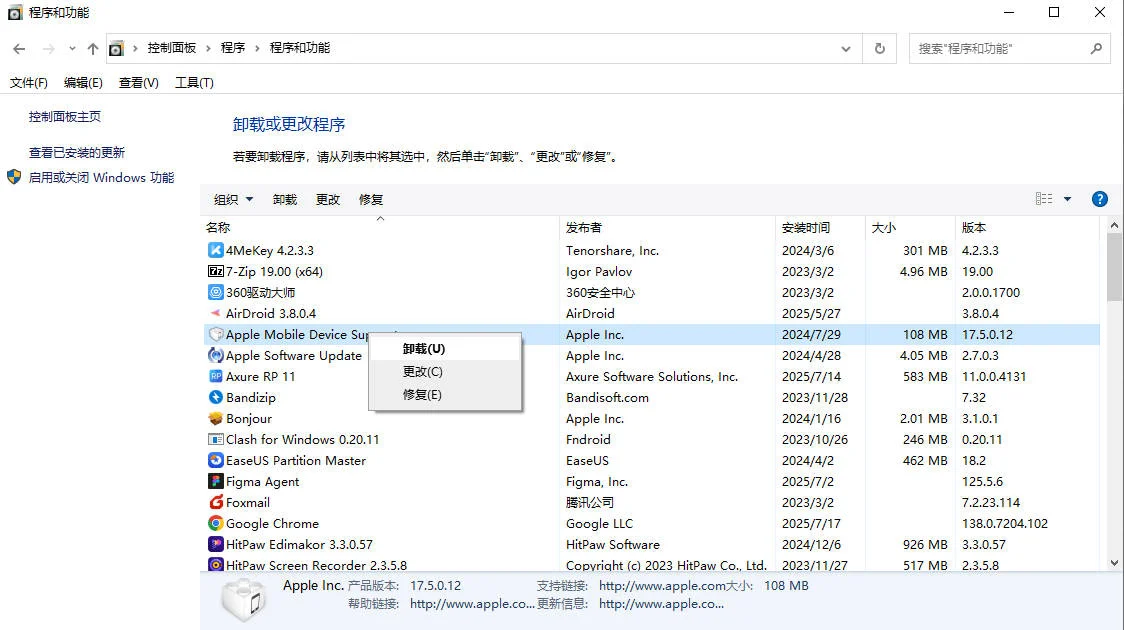Go up one level with up arrow
Screen dimensions: 1124x630
[x=92, y=49]
